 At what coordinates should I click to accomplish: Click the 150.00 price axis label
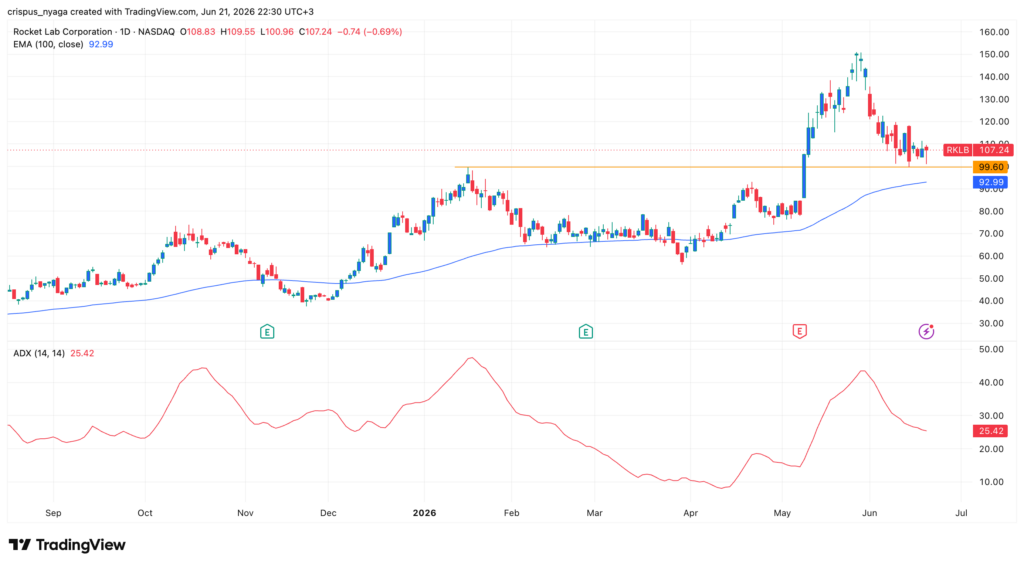pos(994,54)
